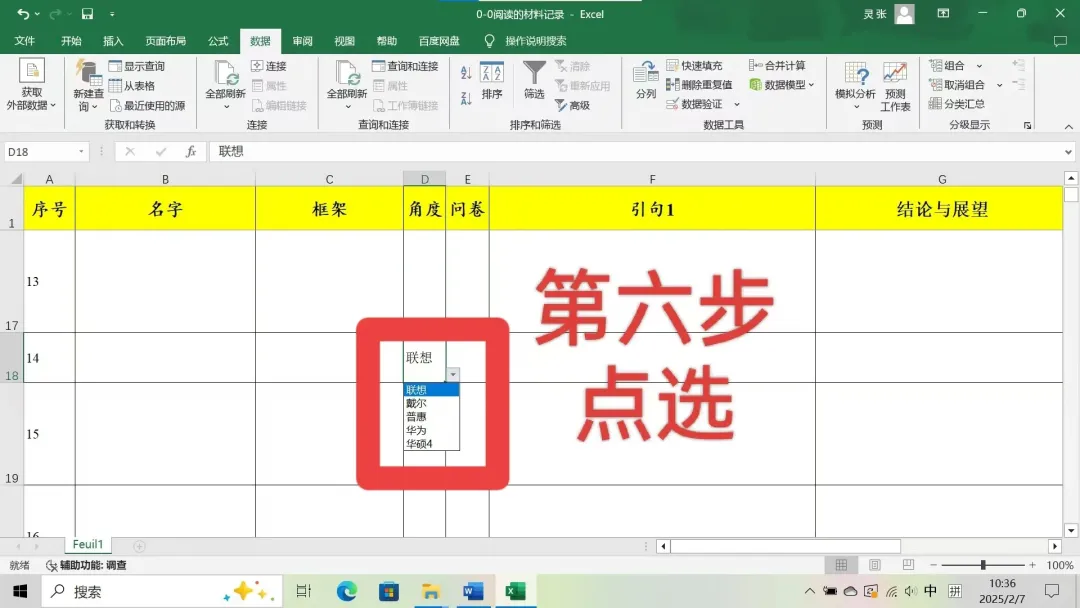Switch to Page Break Preview
This screenshot has height=608, width=1080.
(908, 565)
